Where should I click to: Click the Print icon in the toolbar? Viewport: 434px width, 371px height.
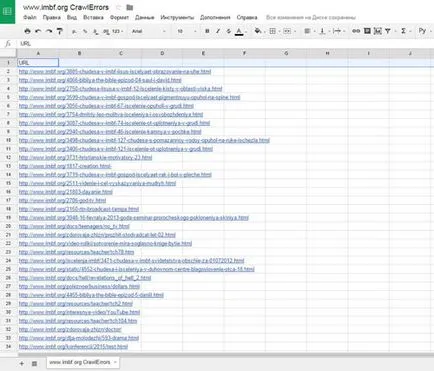click(x=27, y=31)
